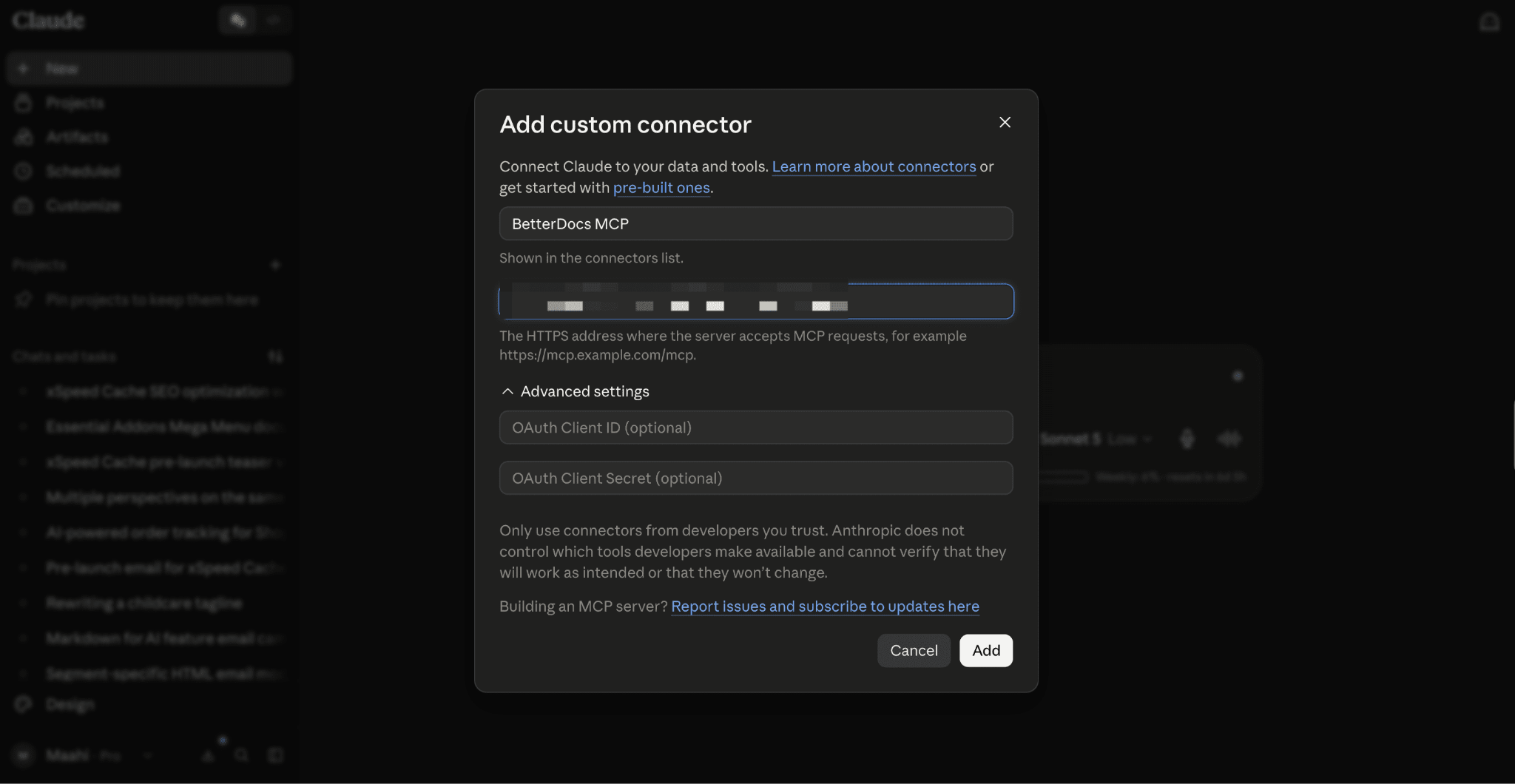Click the microphone icon in composer
Screen dimensions: 1515x784
[x=1187, y=439]
